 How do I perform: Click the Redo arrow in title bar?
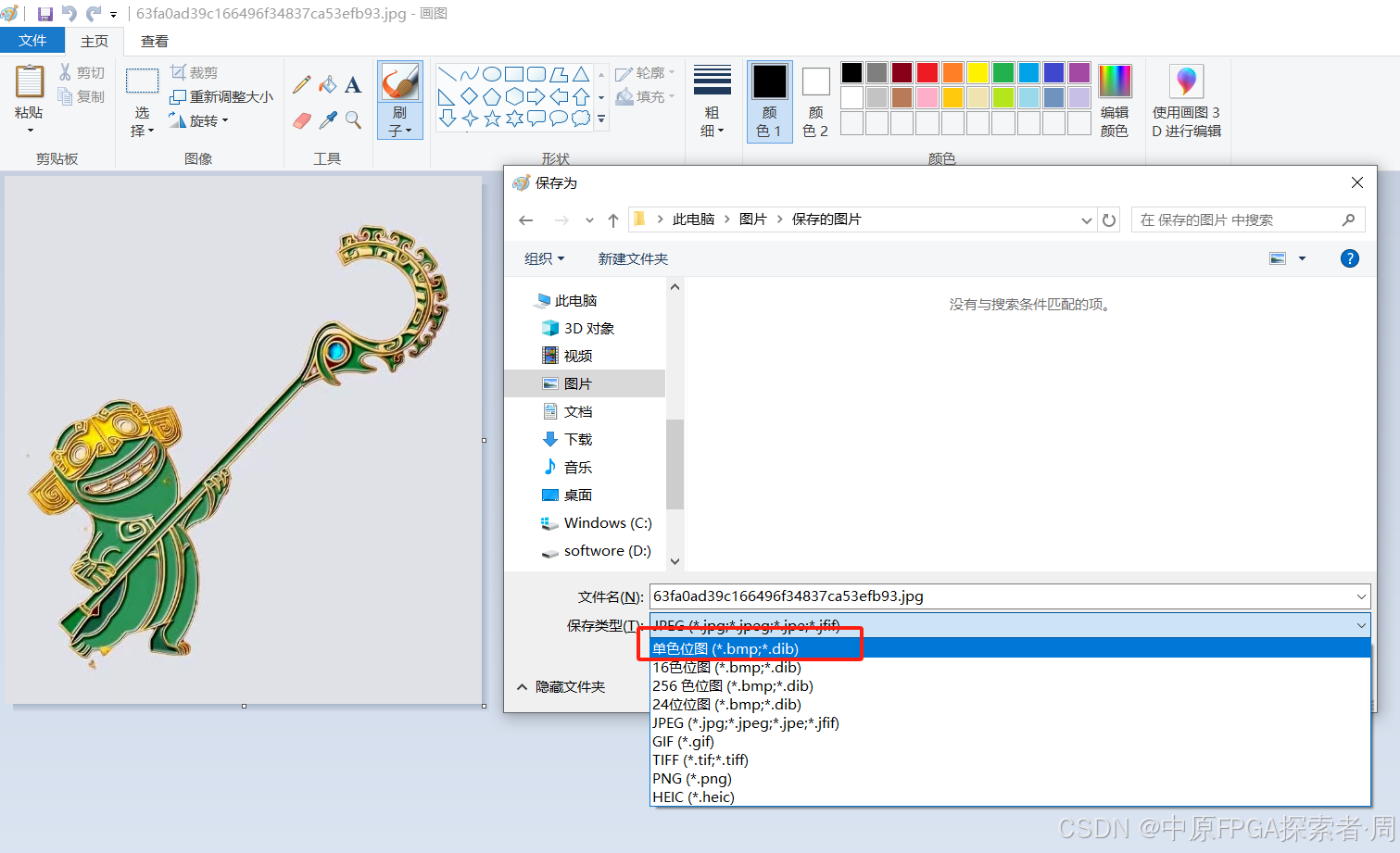(x=94, y=14)
